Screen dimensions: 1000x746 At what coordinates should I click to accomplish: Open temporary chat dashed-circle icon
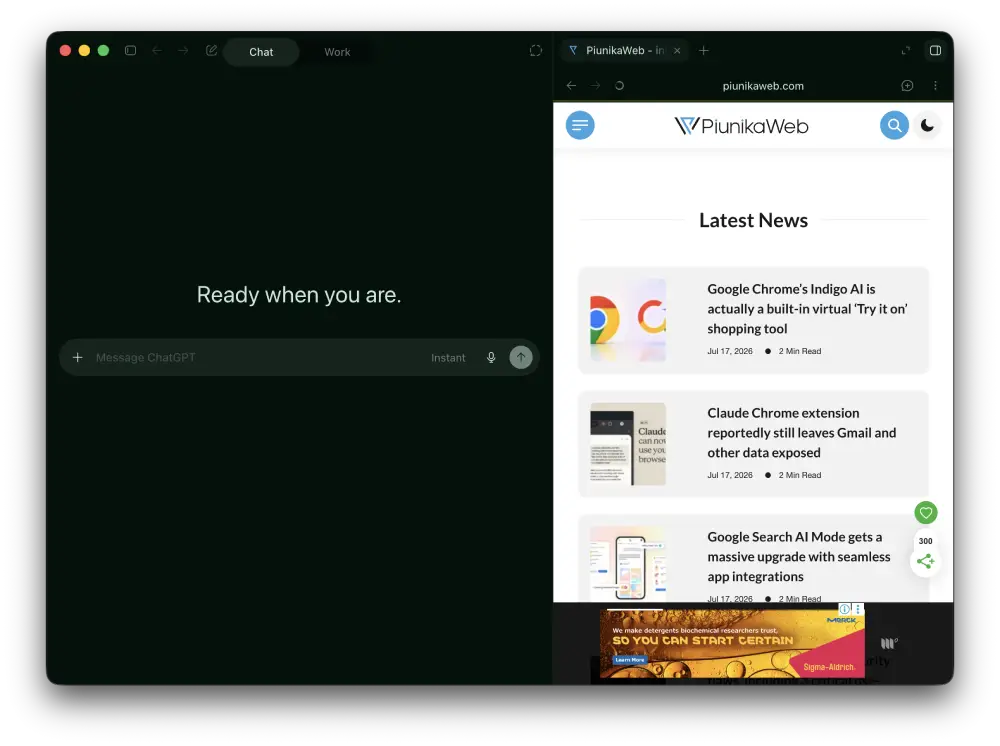click(536, 50)
